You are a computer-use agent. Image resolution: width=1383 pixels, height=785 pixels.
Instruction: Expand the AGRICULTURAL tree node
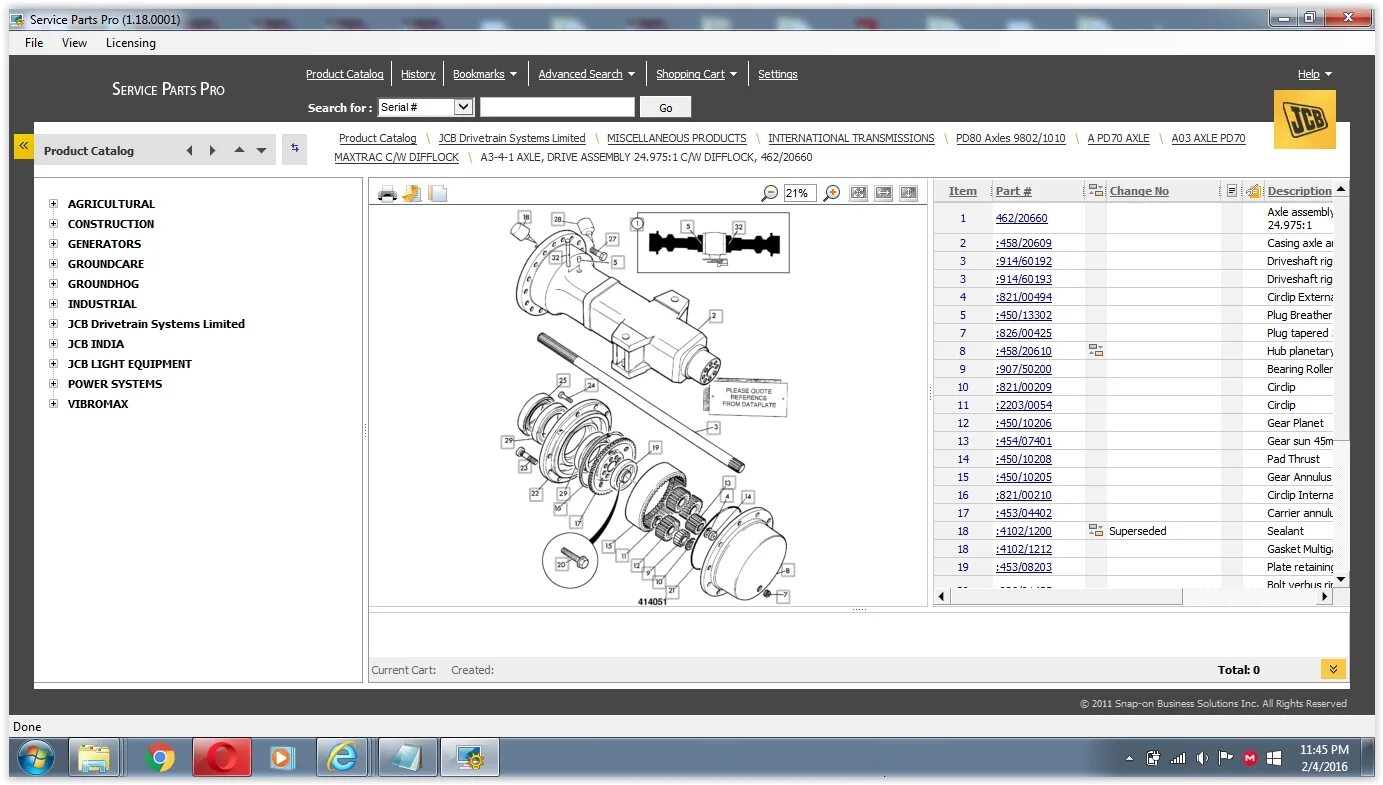pyautogui.click(x=53, y=204)
